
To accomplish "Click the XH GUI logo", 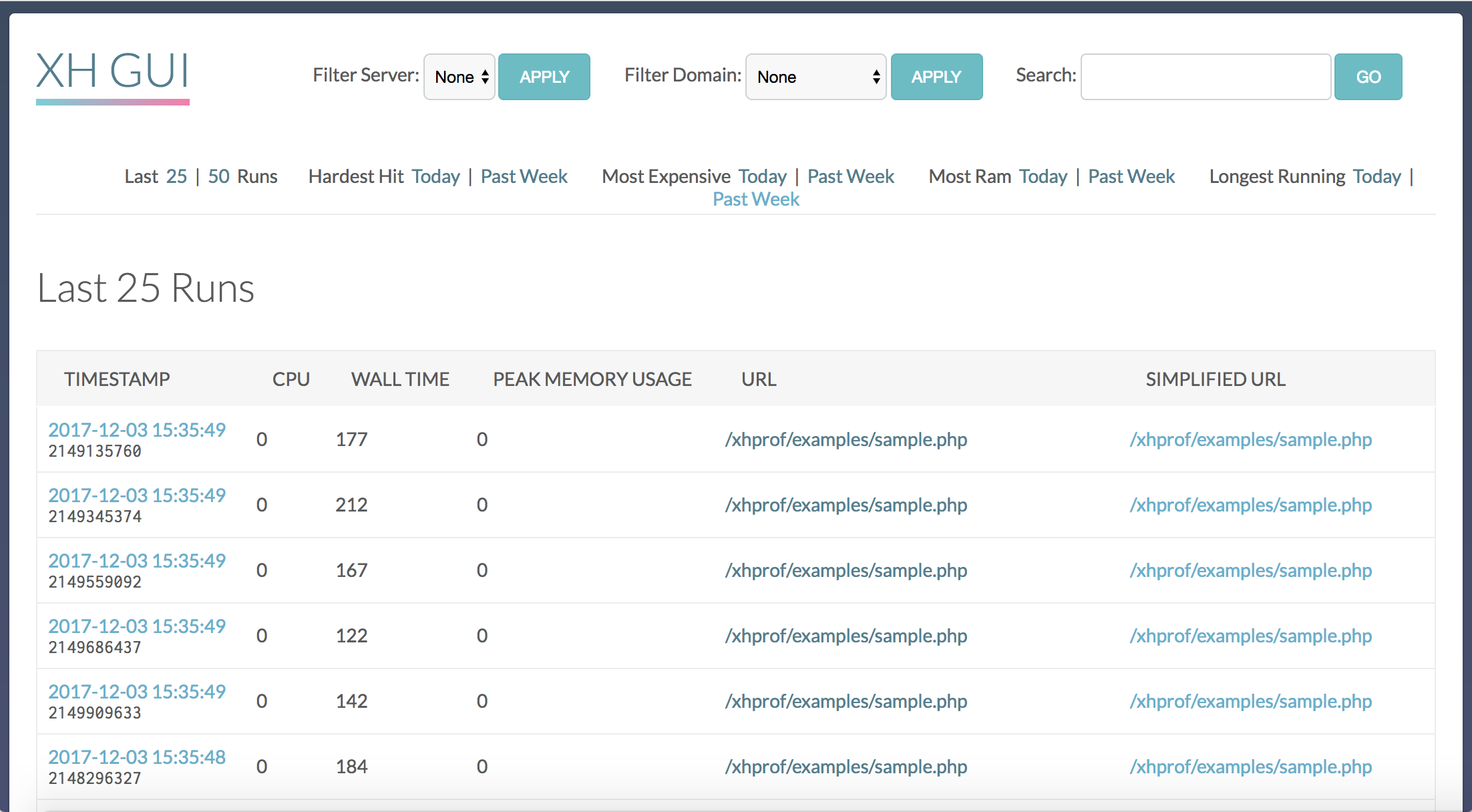I will click(x=112, y=72).
